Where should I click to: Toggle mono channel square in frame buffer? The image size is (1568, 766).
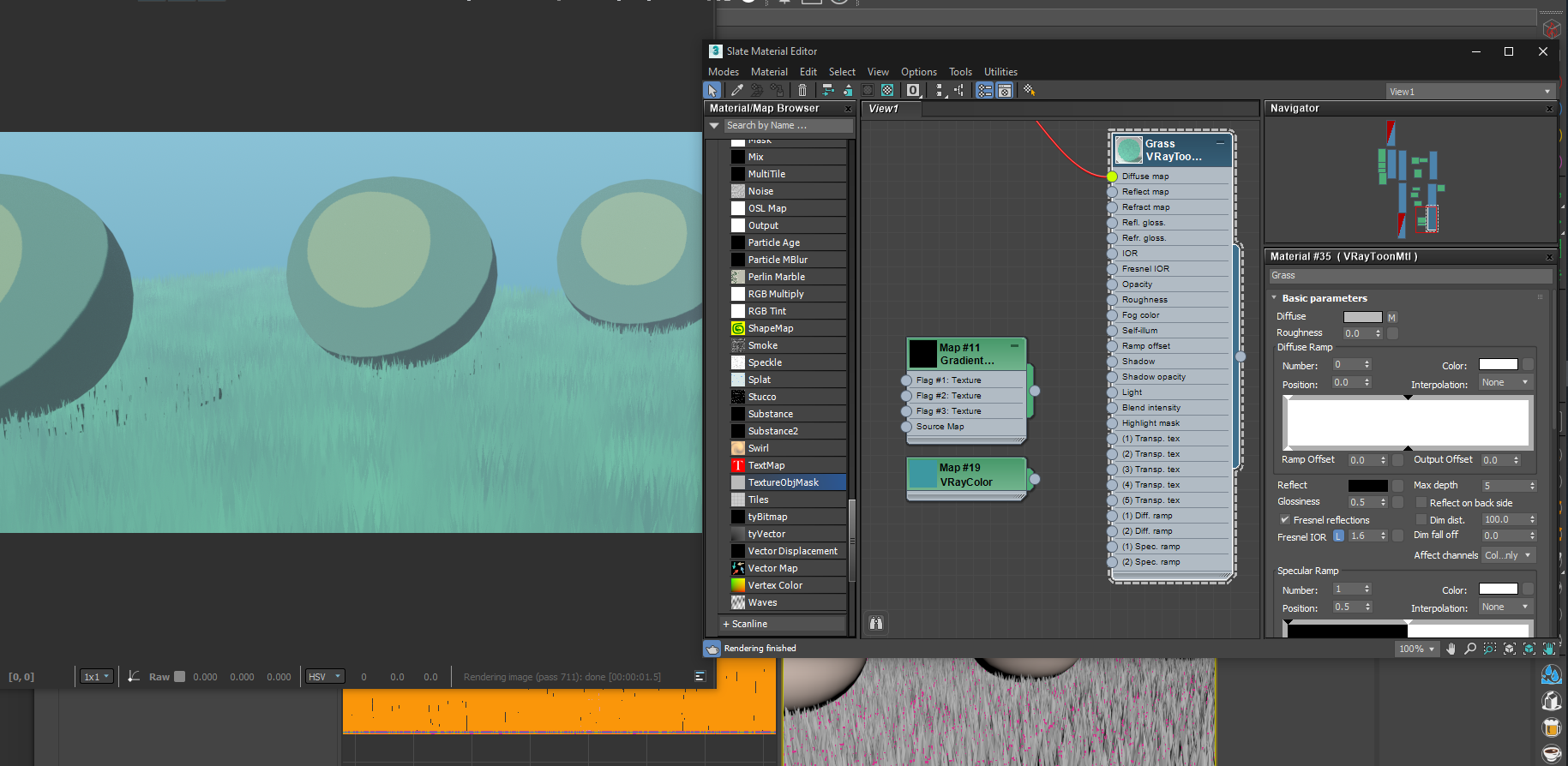[x=179, y=676]
